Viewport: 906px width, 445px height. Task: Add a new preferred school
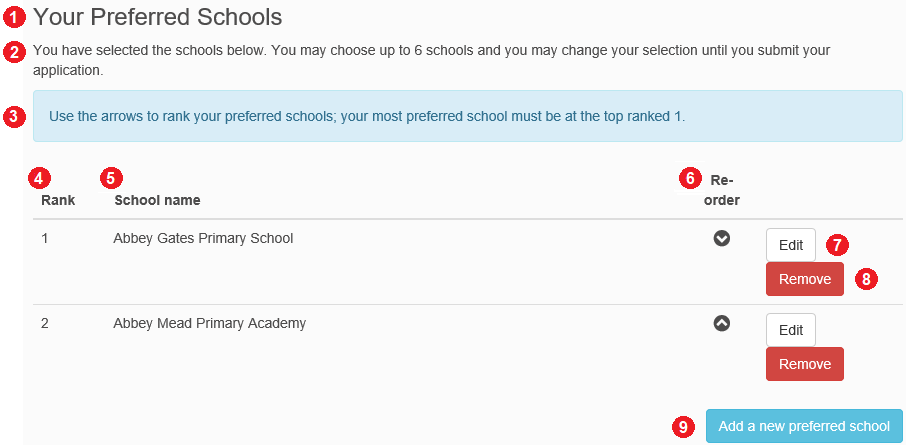click(804, 426)
